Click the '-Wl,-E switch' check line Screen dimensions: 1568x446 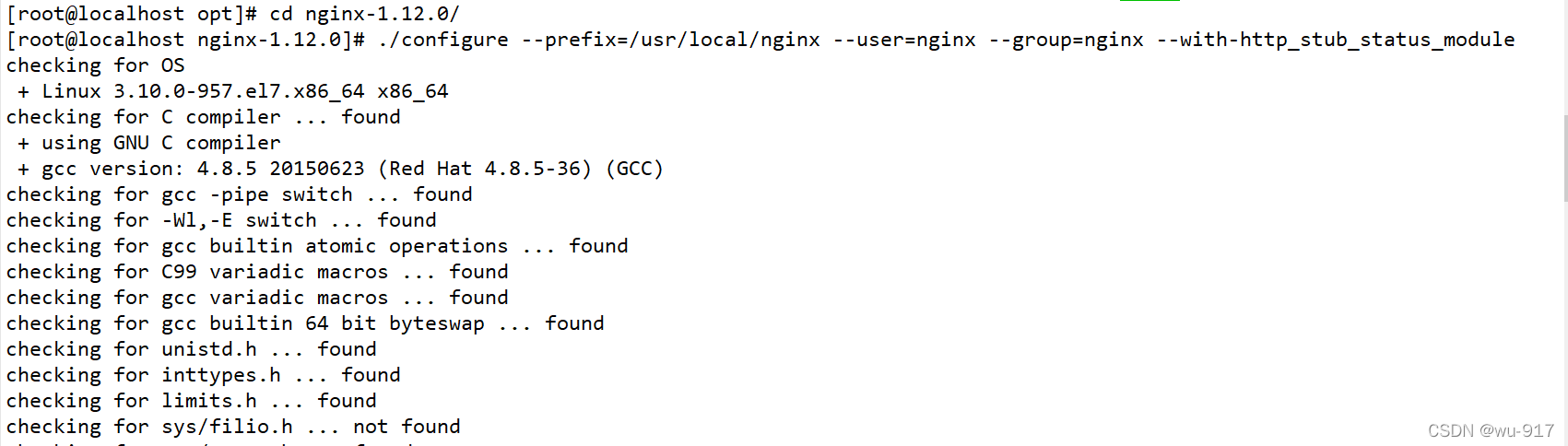pyautogui.click(x=221, y=220)
